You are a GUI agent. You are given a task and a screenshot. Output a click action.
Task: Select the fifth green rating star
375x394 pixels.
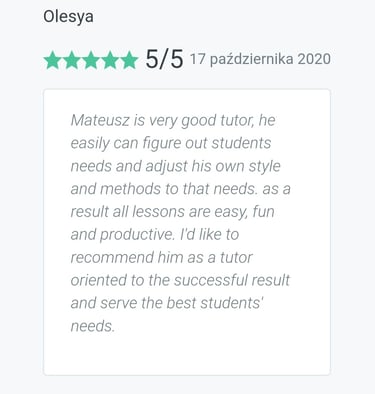[x=129, y=61]
